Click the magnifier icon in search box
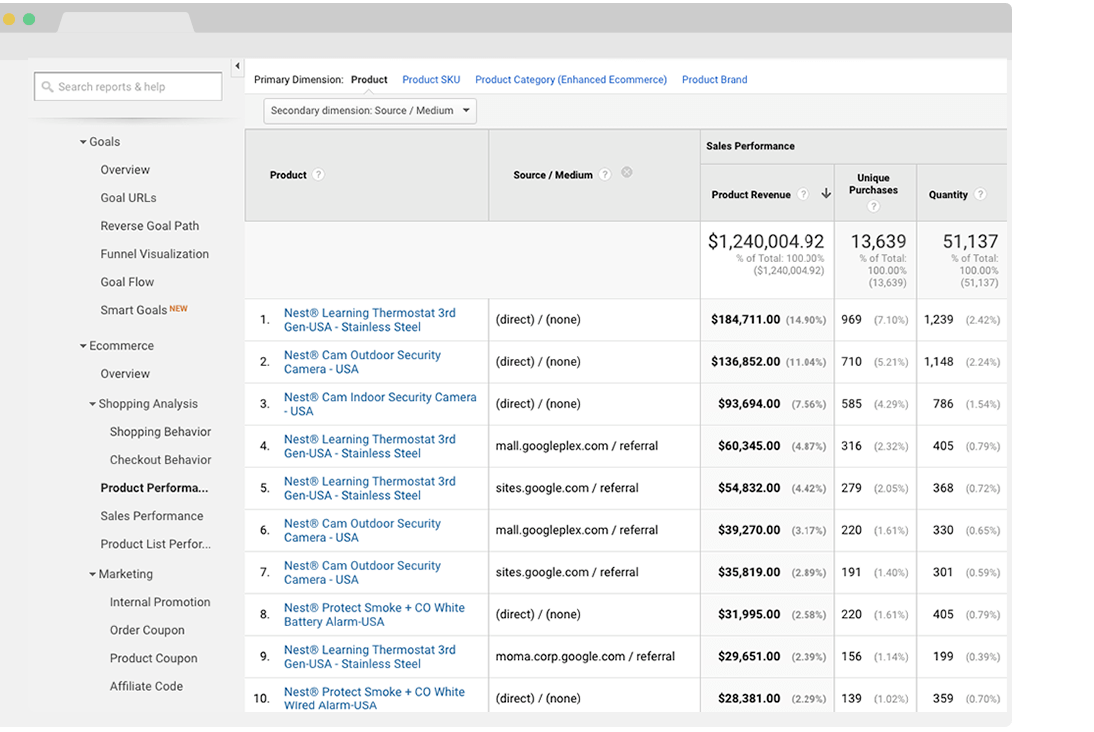 (46, 87)
